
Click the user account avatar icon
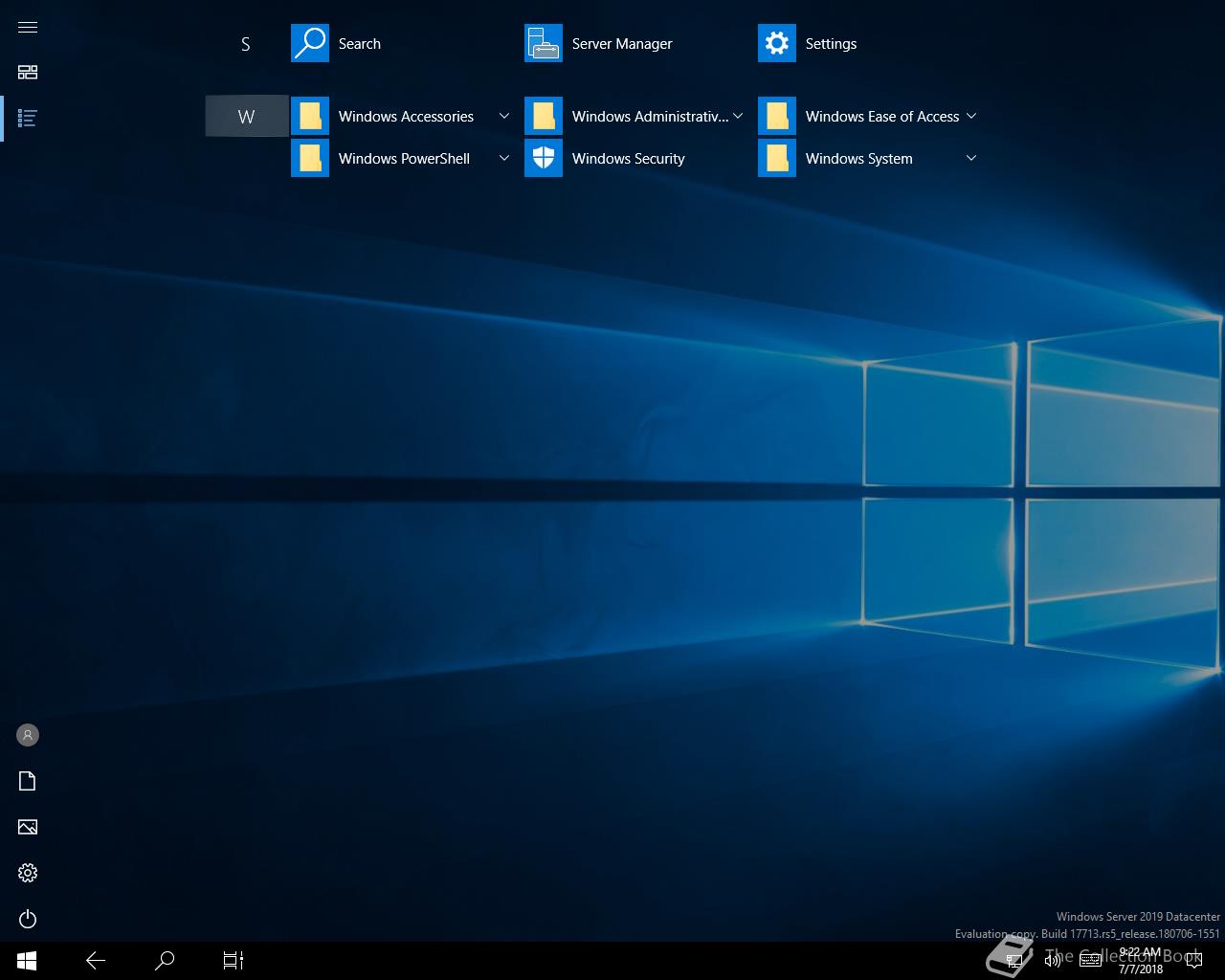click(28, 735)
